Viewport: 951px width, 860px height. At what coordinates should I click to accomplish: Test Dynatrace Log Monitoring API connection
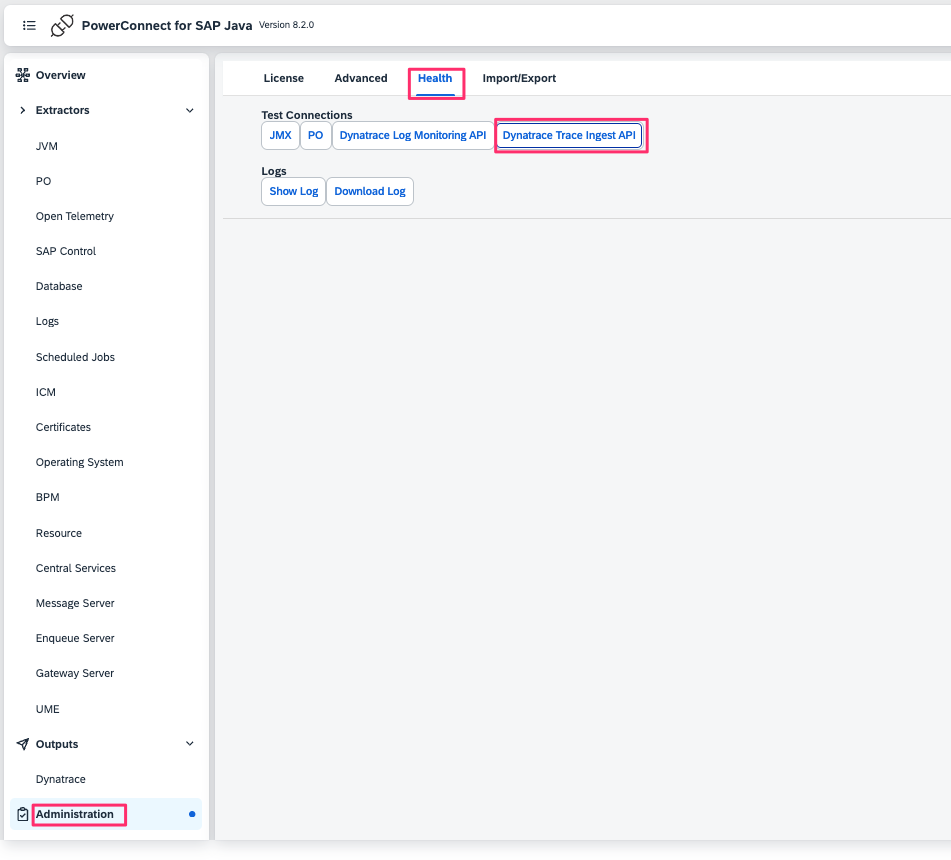412,135
